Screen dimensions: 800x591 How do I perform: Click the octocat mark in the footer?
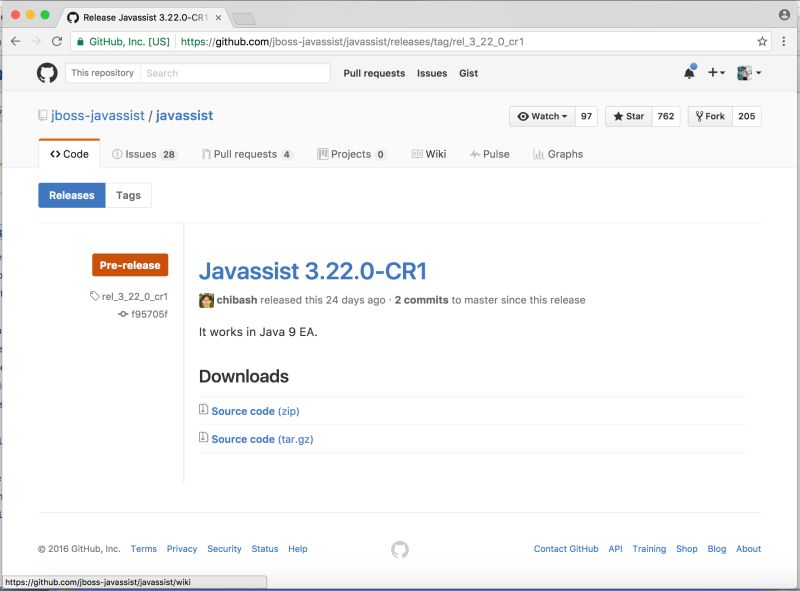point(399,549)
